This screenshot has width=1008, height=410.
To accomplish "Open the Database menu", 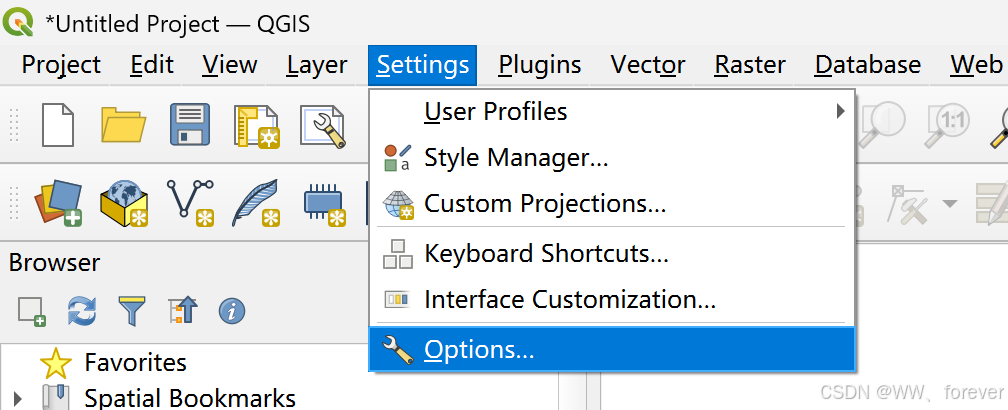I will pos(868,65).
